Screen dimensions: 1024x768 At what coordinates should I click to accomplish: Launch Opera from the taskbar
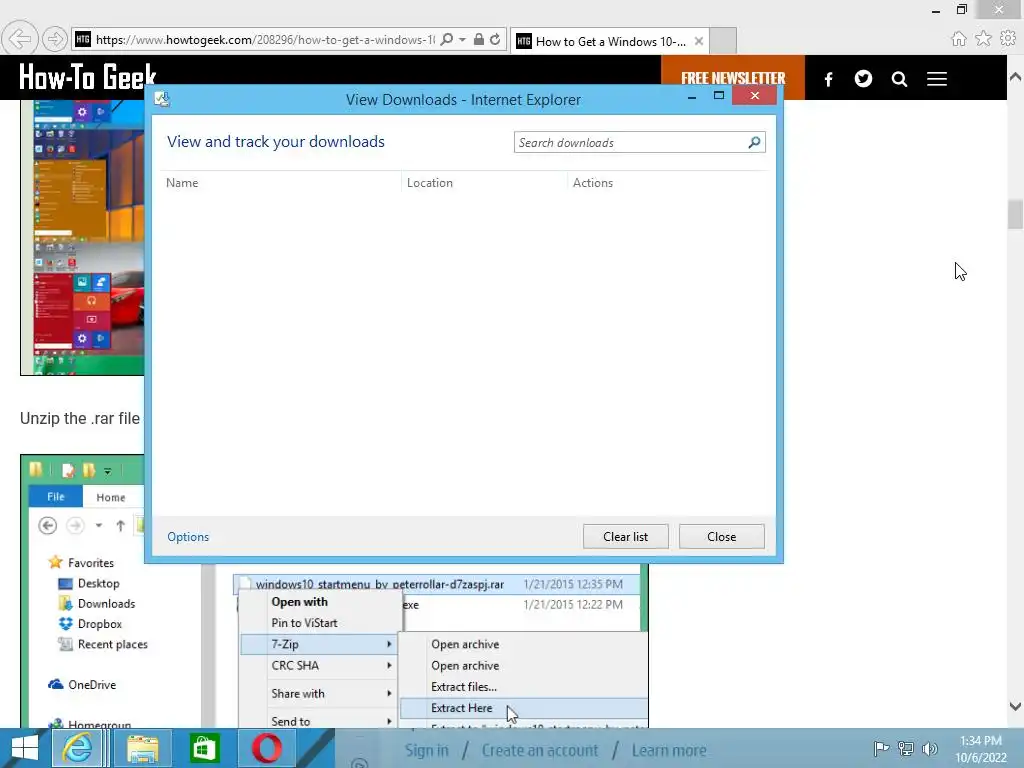coord(266,748)
